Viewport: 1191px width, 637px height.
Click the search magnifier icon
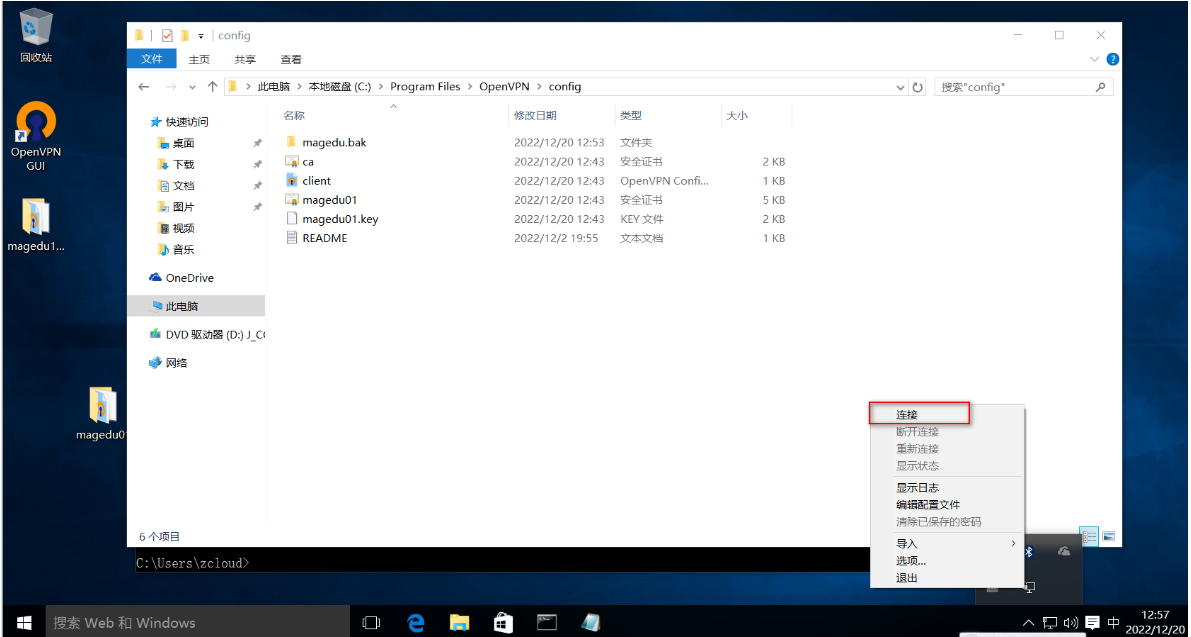click(x=1100, y=87)
